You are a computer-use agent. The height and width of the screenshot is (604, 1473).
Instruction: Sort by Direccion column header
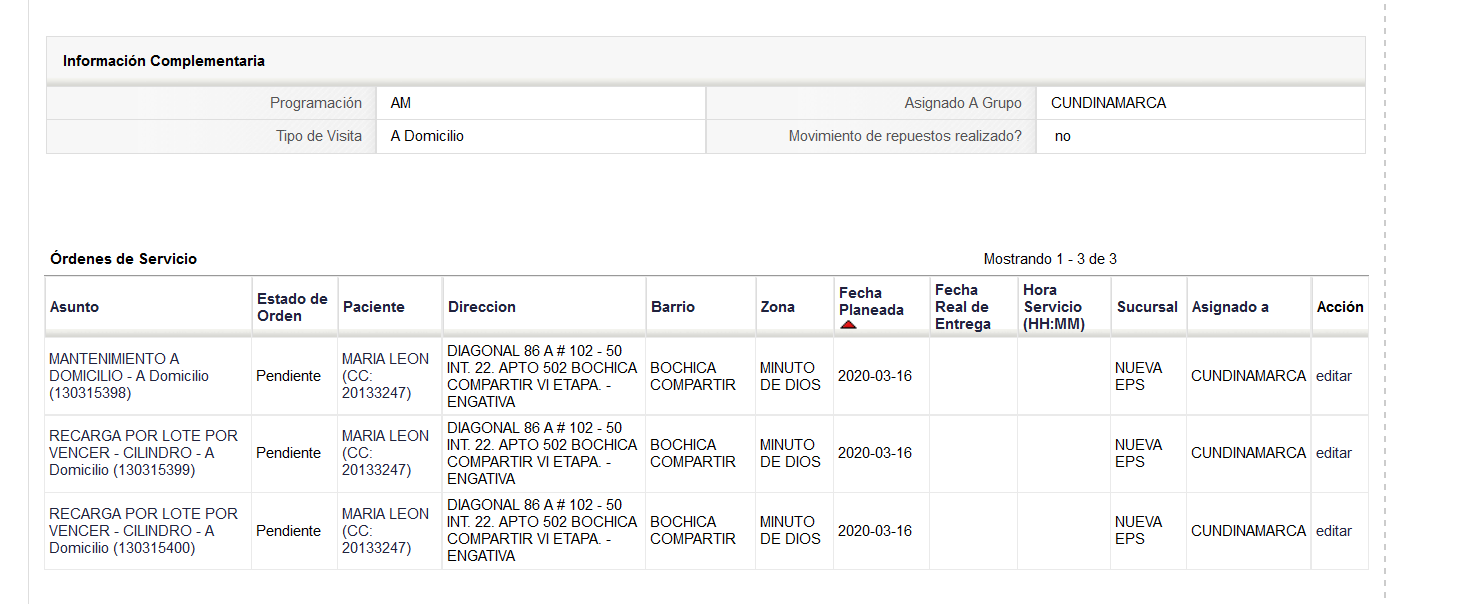pos(482,307)
